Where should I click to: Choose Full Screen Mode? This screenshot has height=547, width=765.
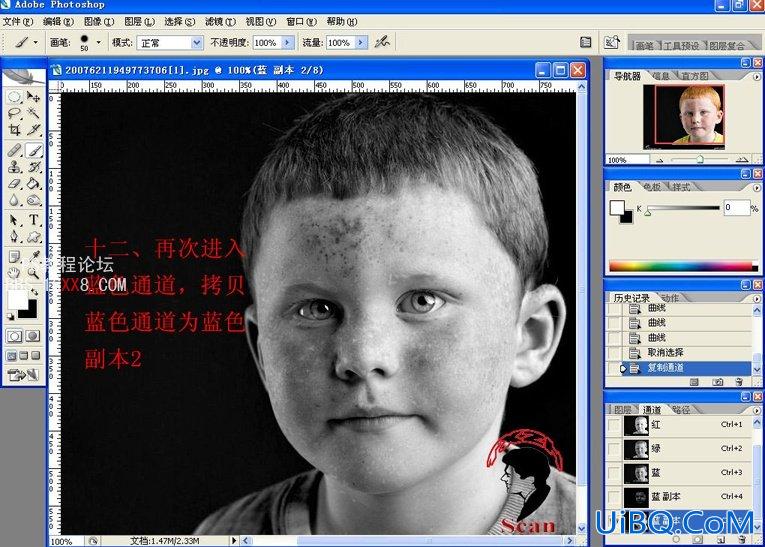(x=35, y=356)
